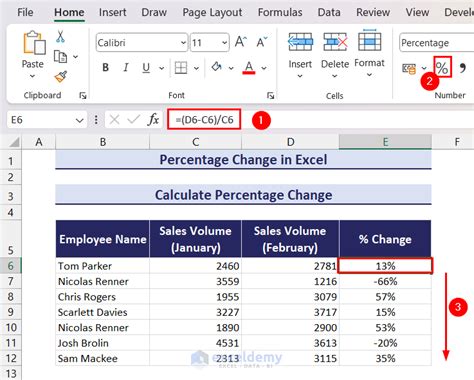The width and height of the screenshot is (474, 380).
Task: Click Increase Font Size icon
Action: click(x=241, y=42)
